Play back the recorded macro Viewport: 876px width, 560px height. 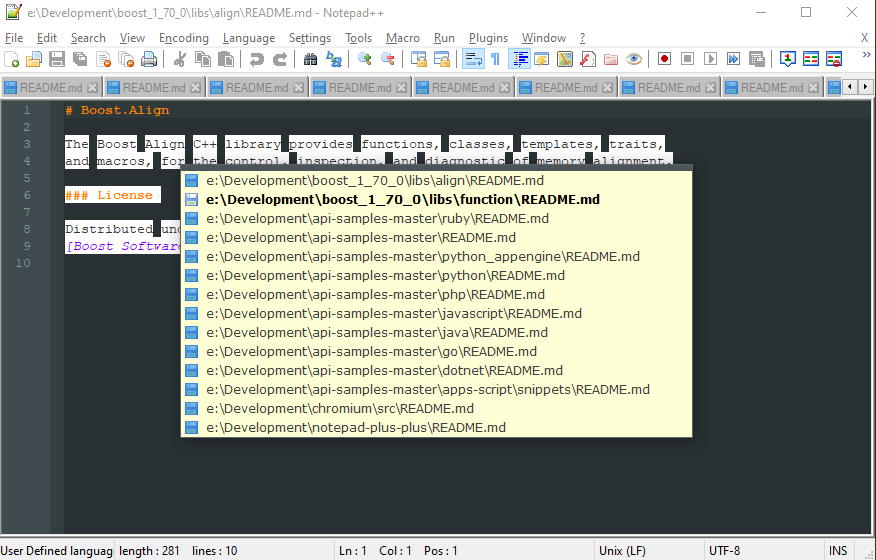pyautogui.click(x=710, y=59)
